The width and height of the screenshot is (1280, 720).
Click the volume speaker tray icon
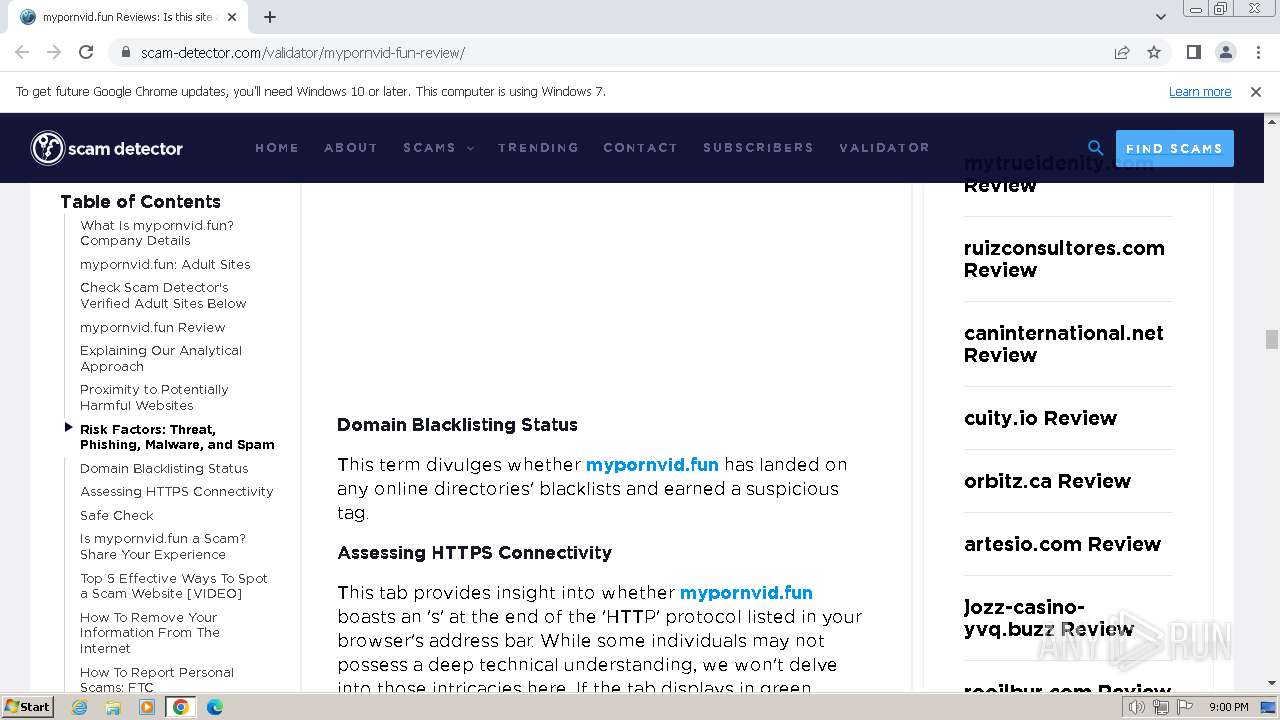pos(1137,707)
